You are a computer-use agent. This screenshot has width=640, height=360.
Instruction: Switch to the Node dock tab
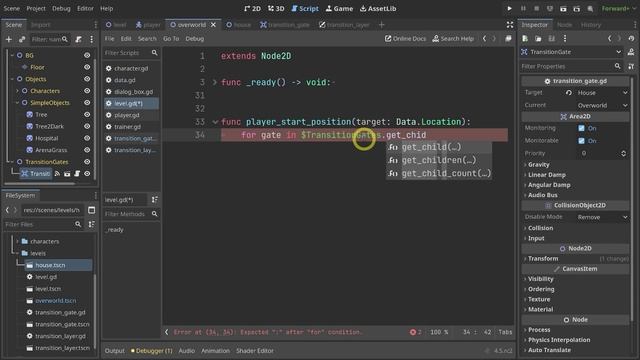point(564,25)
